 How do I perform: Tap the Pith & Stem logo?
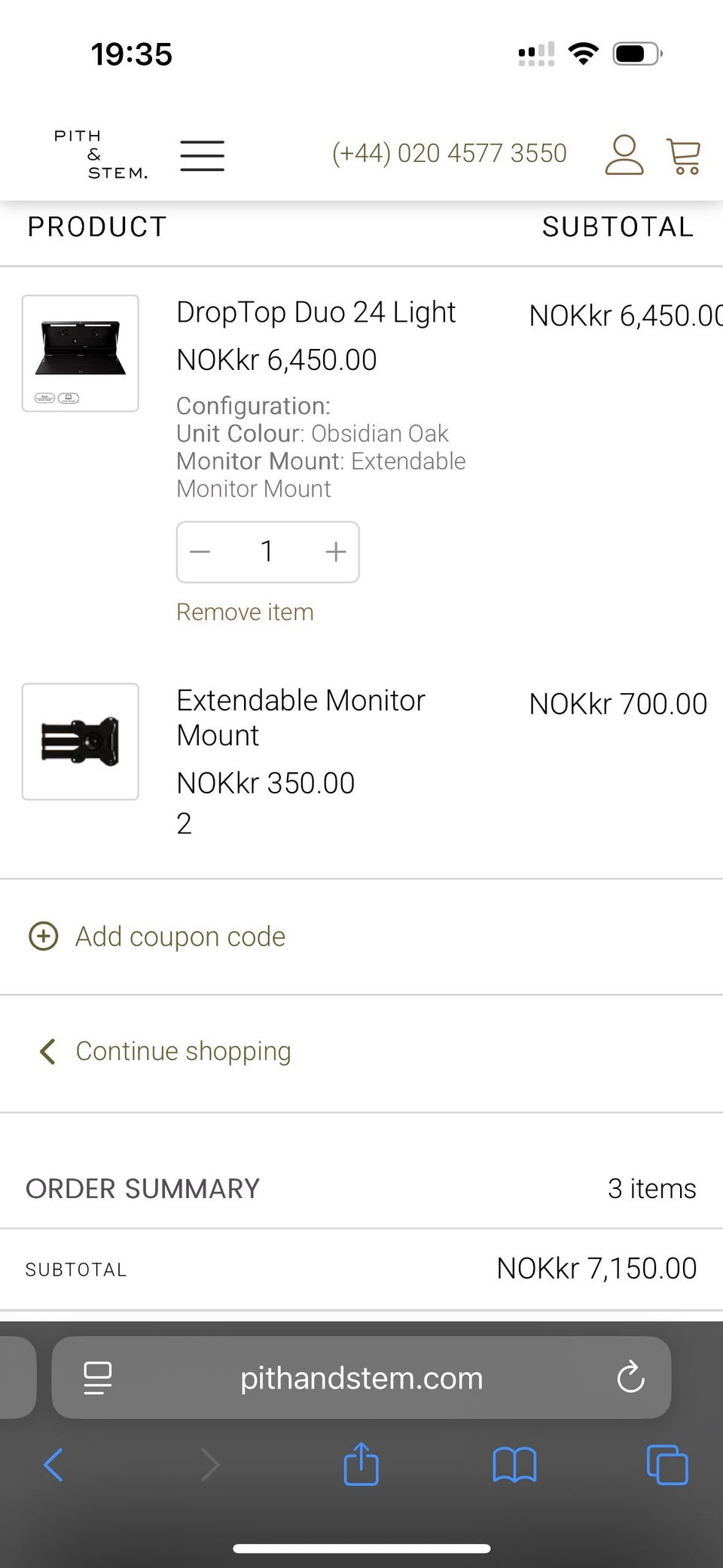coord(100,154)
